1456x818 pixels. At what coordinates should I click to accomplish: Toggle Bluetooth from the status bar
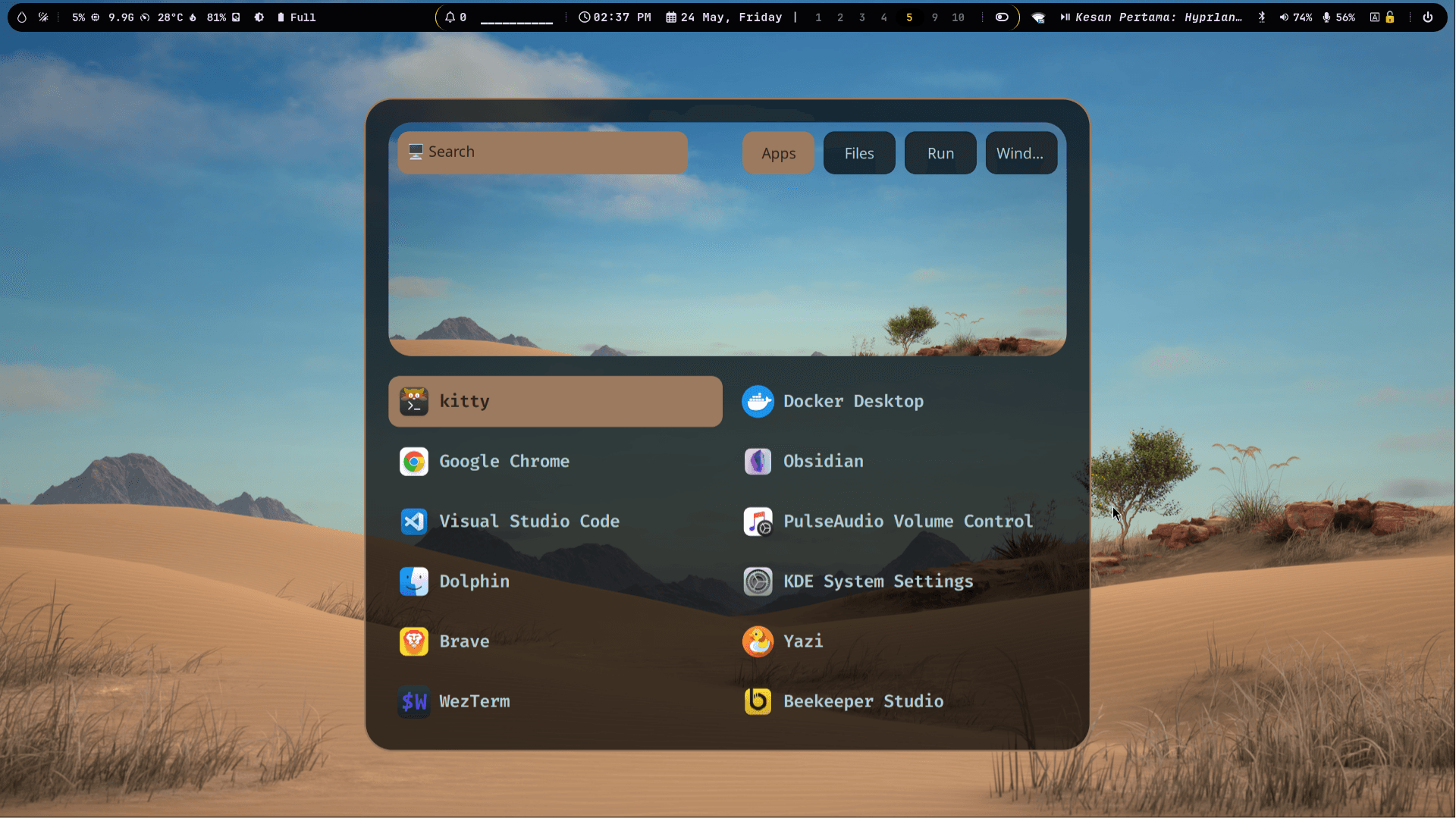click(x=1262, y=17)
